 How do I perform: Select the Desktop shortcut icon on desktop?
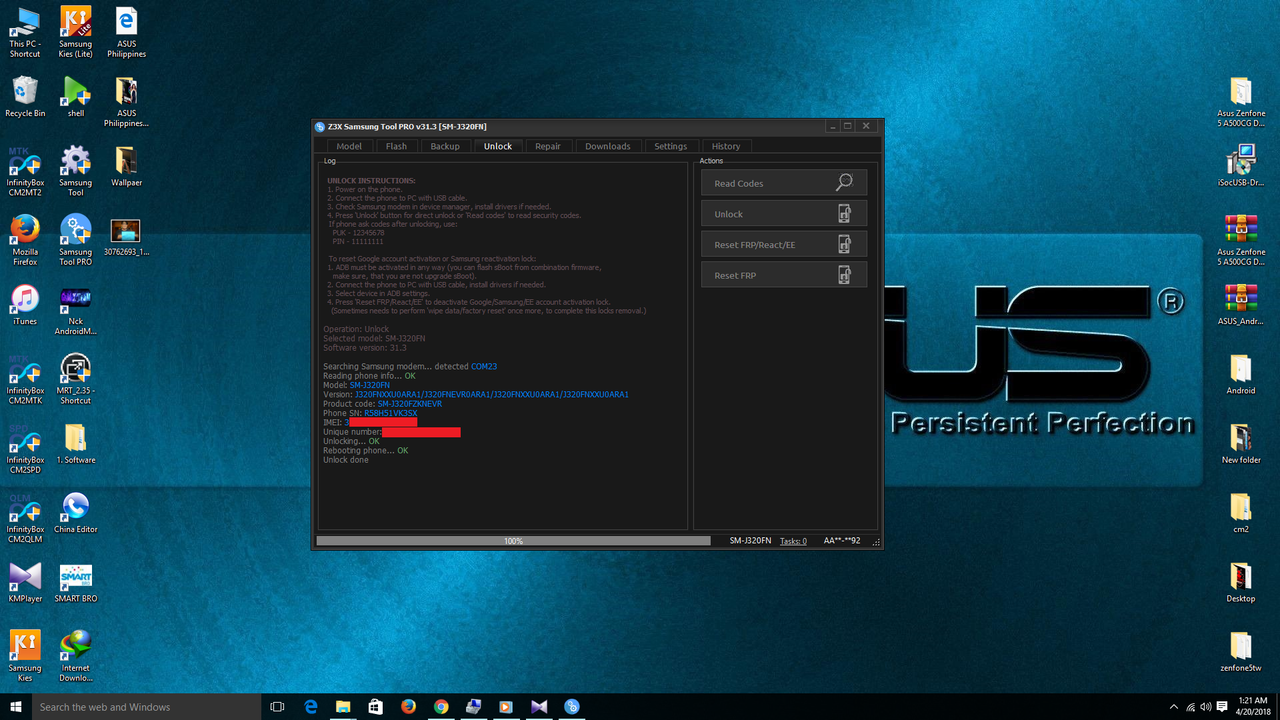coord(1241,583)
